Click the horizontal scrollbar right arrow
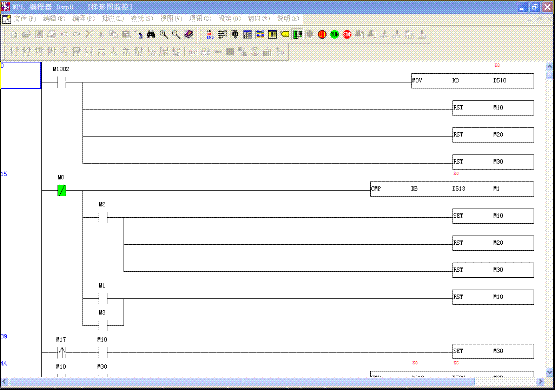This screenshot has width=555, height=390. (540, 382)
